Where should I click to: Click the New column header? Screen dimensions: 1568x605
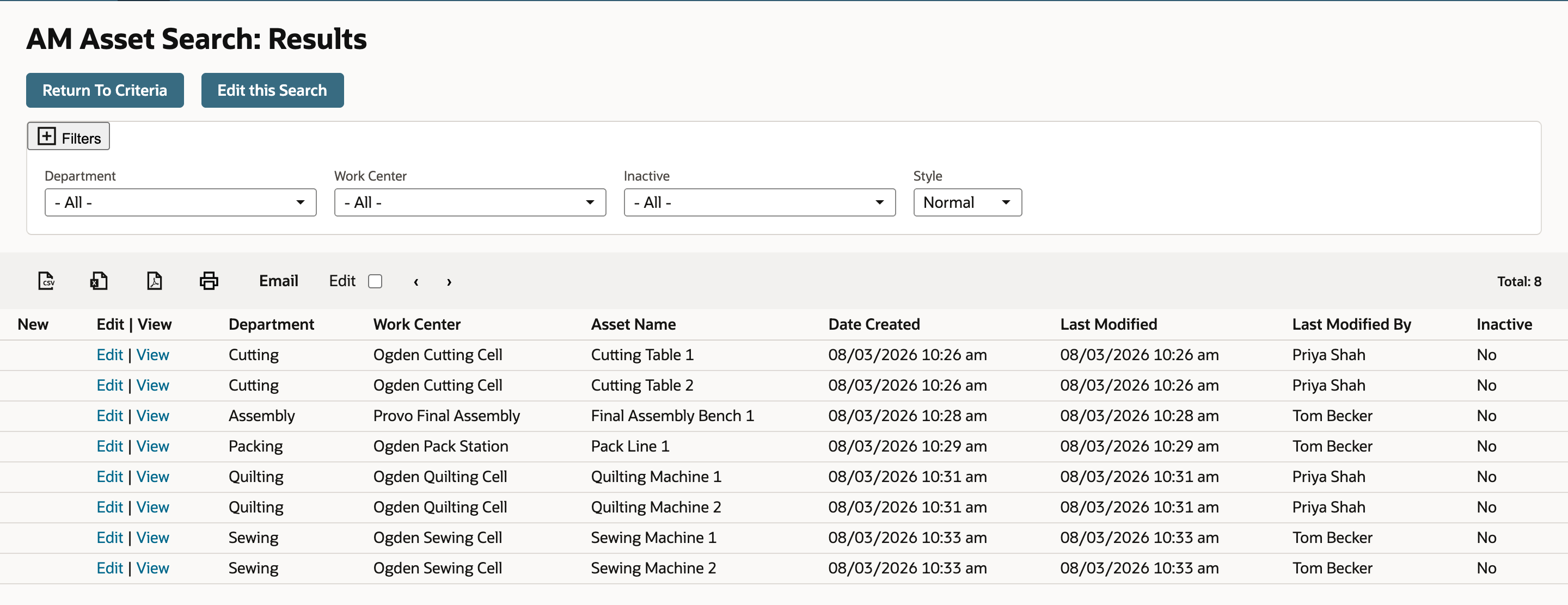(33, 325)
